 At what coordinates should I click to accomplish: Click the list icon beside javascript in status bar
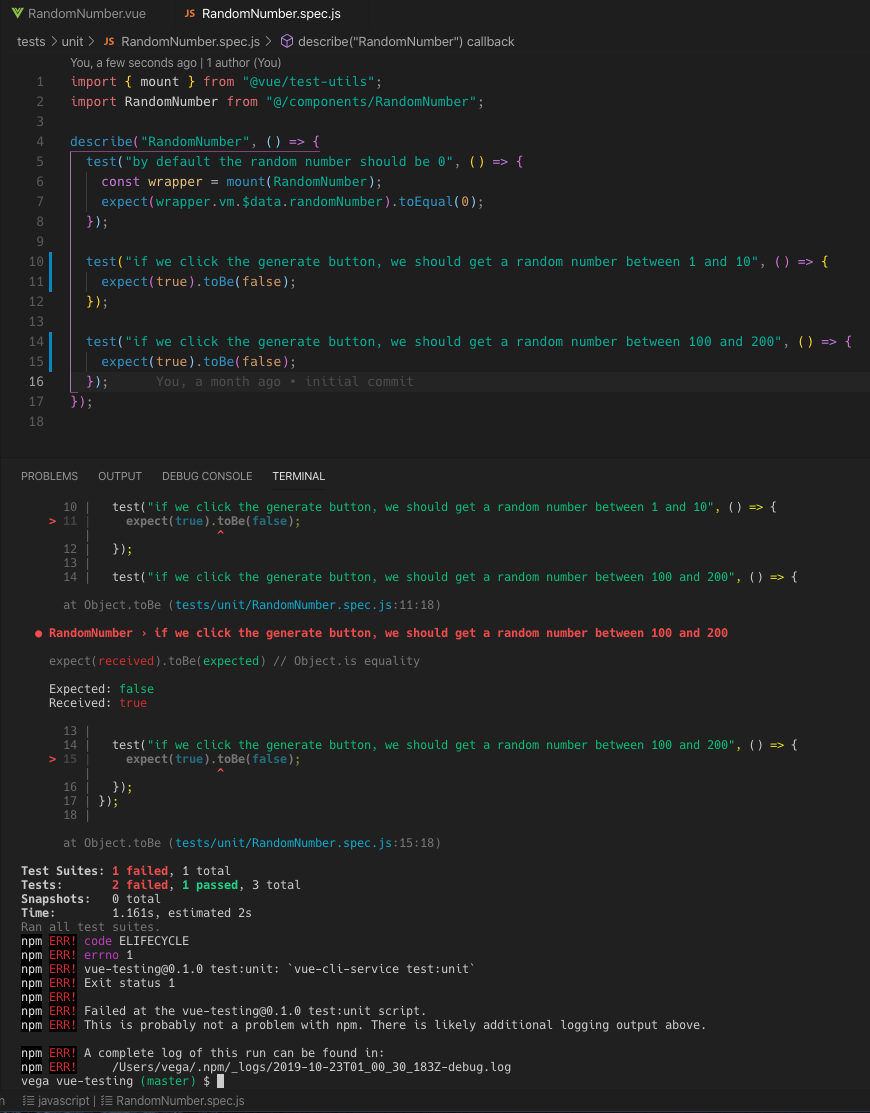pos(28,1101)
